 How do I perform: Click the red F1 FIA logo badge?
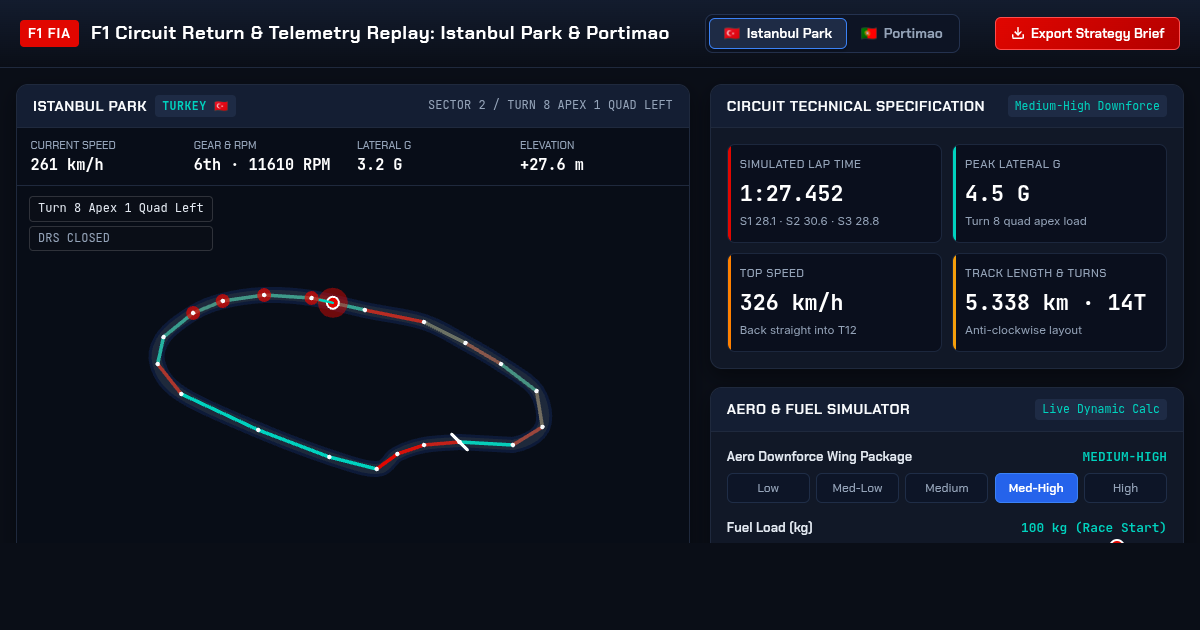pos(49,33)
